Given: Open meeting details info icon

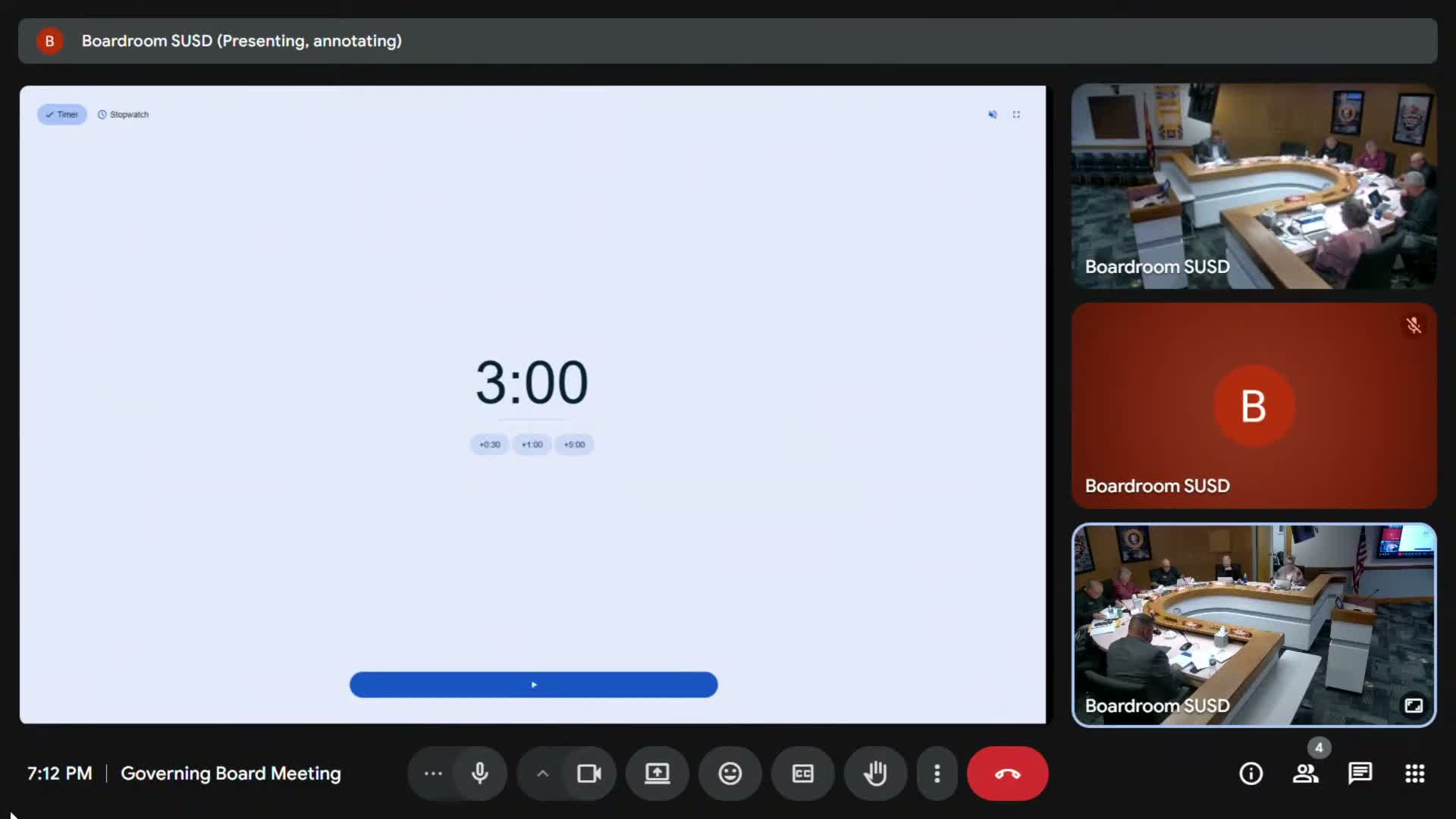Looking at the screenshot, I should (x=1250, y=773).
